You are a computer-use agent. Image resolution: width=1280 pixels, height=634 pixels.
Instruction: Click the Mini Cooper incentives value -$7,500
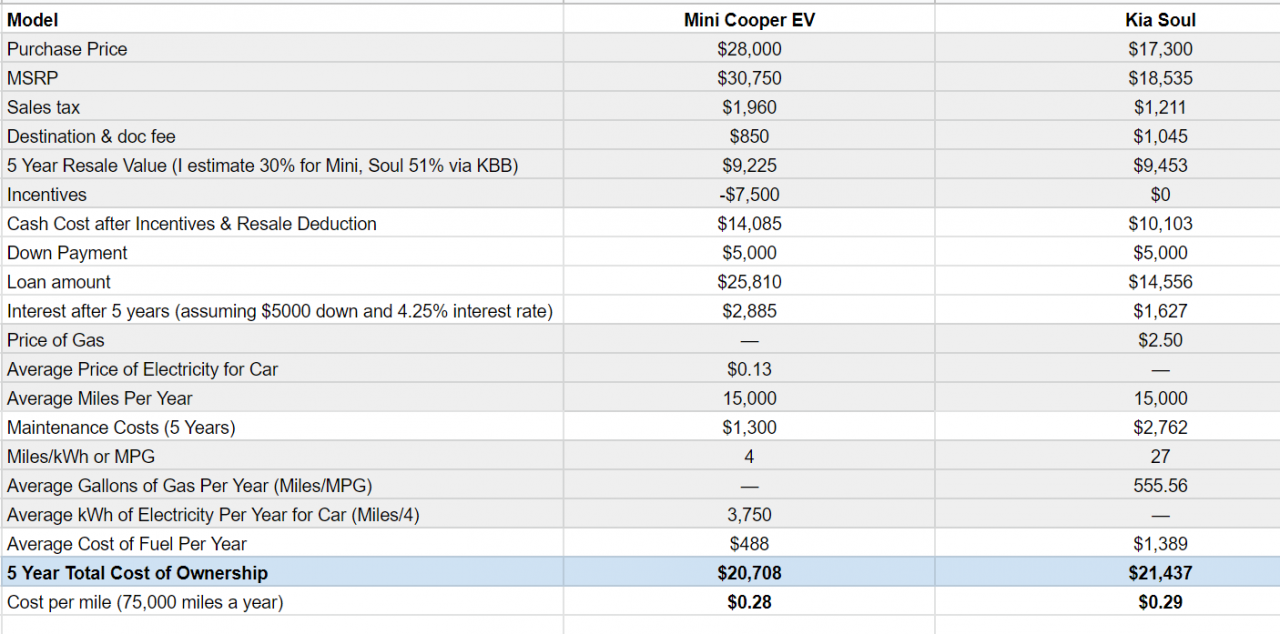pos(749,194)
